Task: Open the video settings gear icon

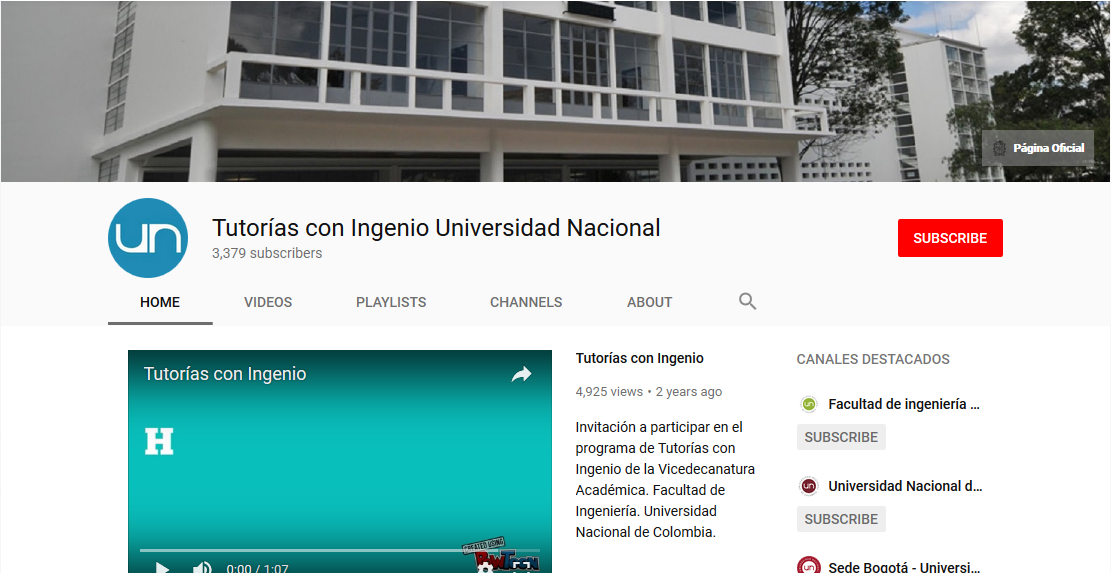Action: [x=486, y=568]
